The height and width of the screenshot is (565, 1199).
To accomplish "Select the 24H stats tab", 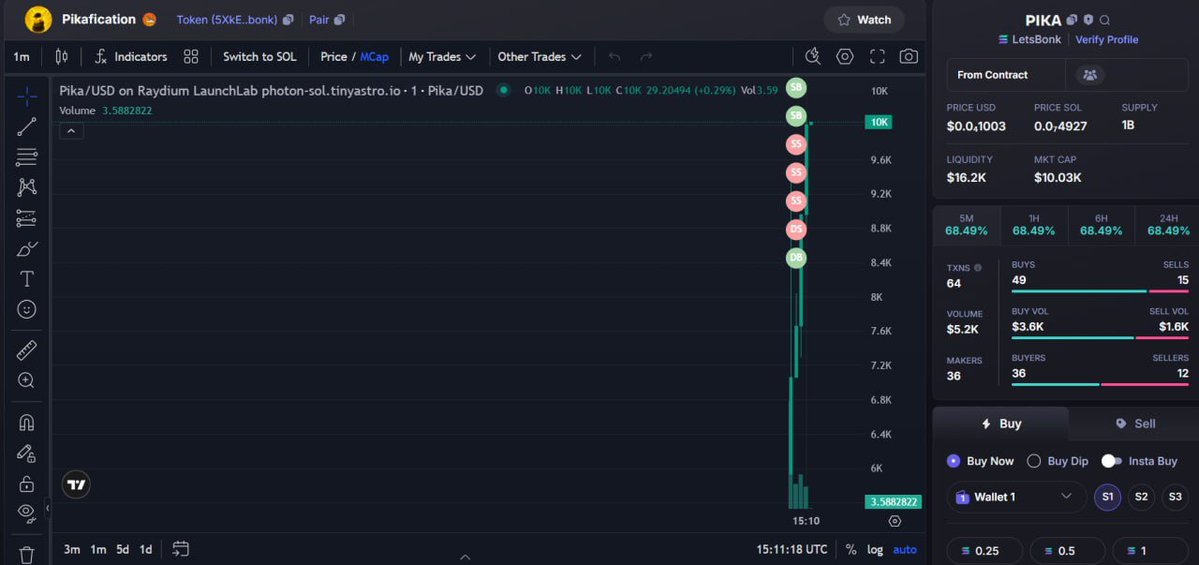I will click(1168, 225).
